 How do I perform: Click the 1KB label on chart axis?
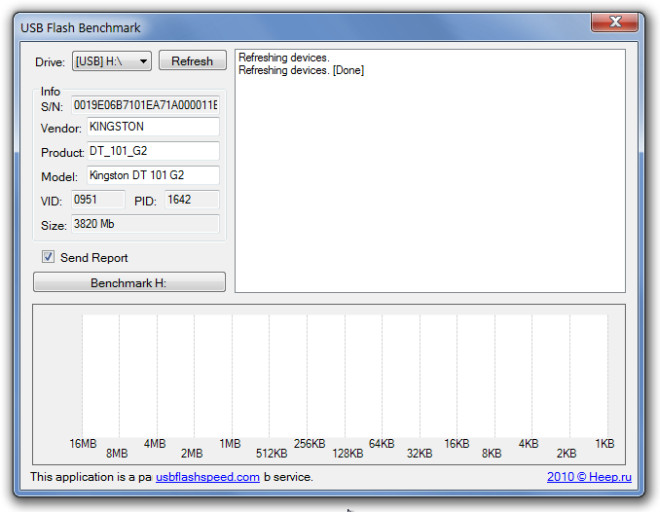[x=604, y=443]
